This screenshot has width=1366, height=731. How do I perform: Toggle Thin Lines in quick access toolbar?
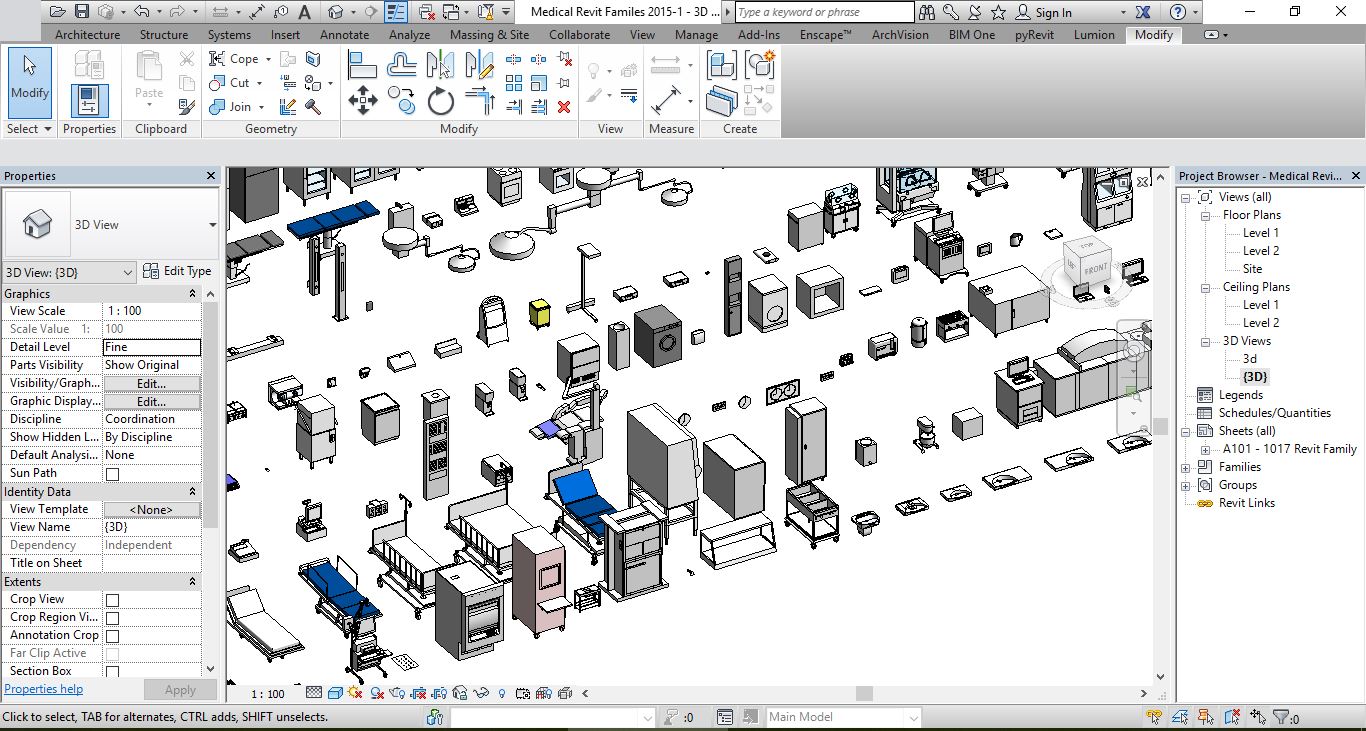tap(397, 12)
